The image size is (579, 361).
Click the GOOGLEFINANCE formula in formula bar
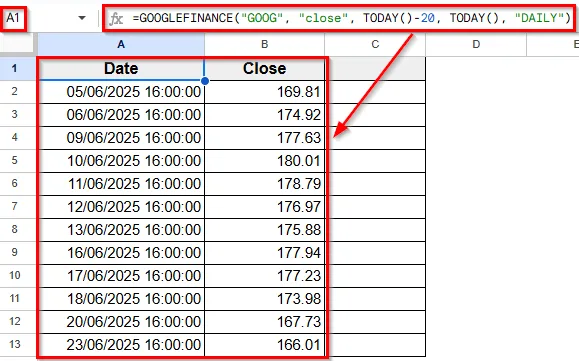pyautogui.click(x=352, y=18)
